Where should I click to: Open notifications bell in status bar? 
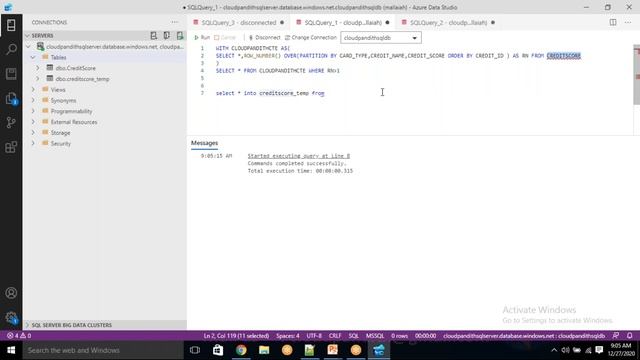[629, 336]
